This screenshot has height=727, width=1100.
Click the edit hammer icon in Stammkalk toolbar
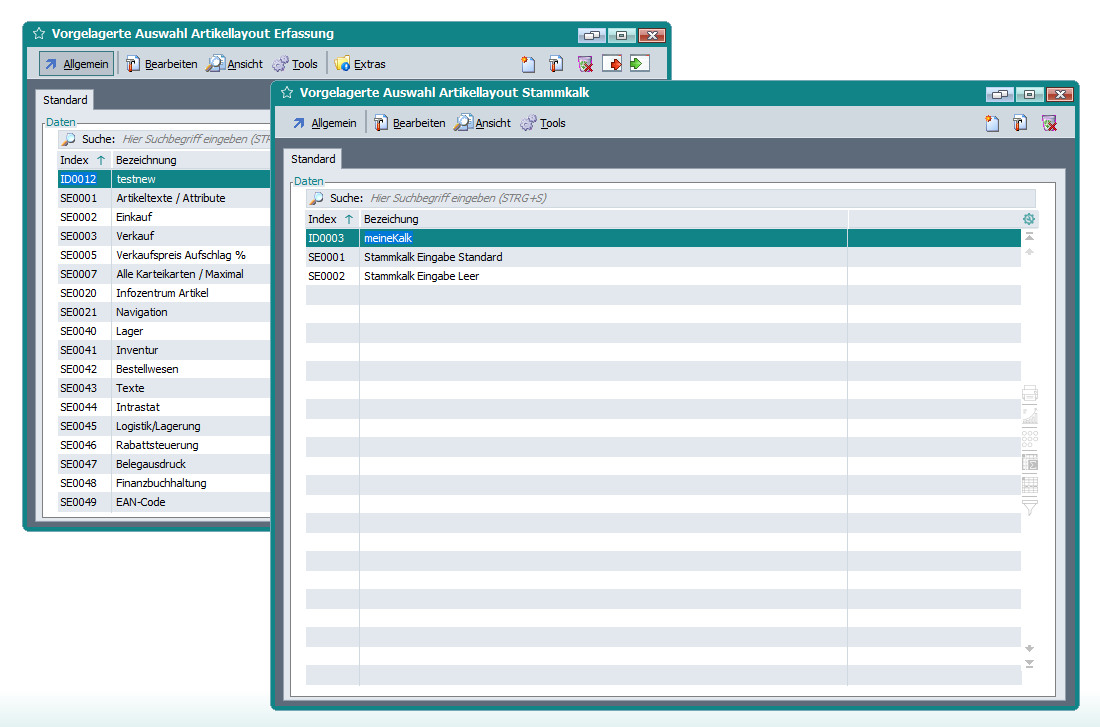tap(1020, 123)
